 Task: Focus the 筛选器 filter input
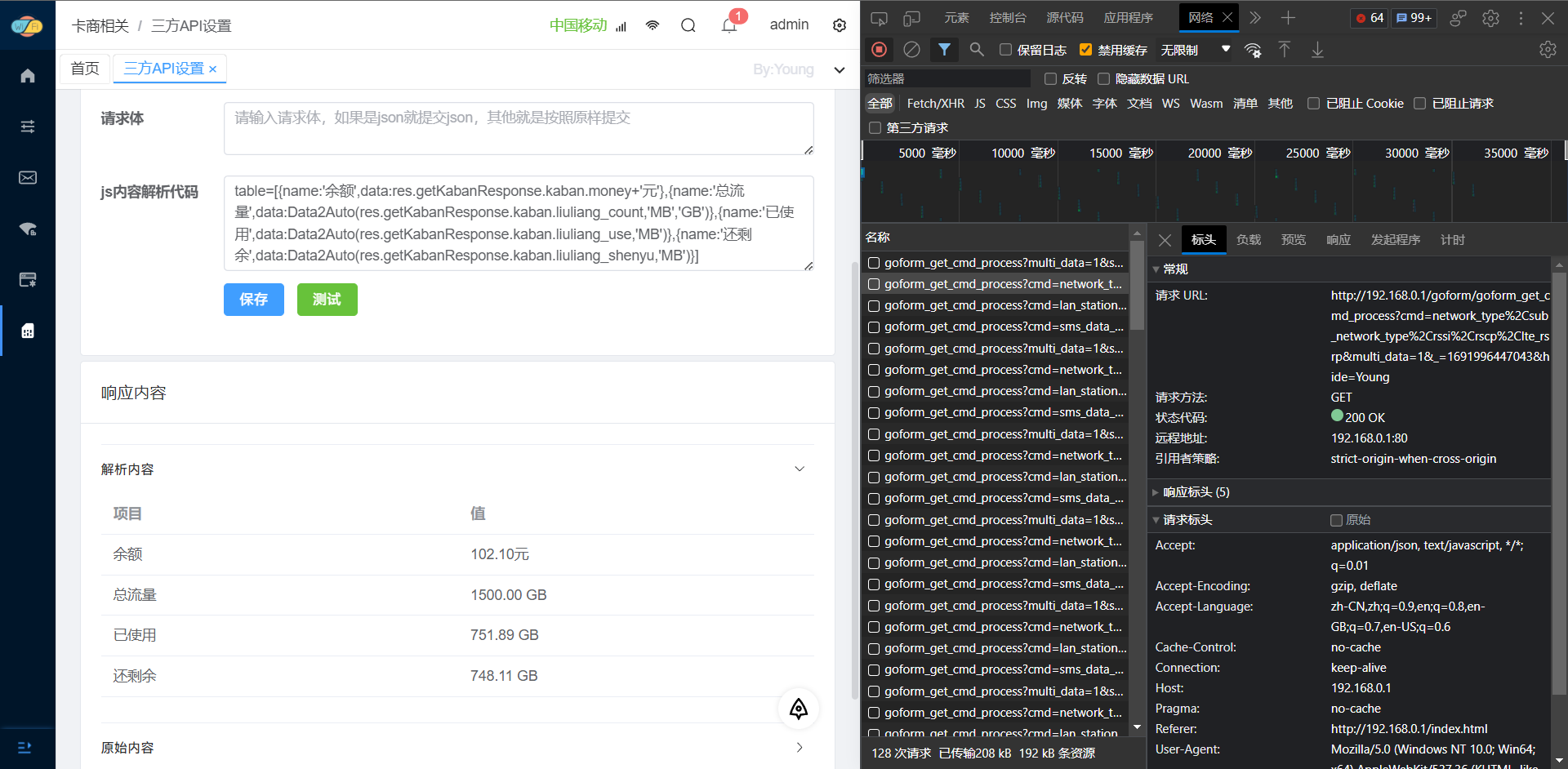[x=947, y=78]
